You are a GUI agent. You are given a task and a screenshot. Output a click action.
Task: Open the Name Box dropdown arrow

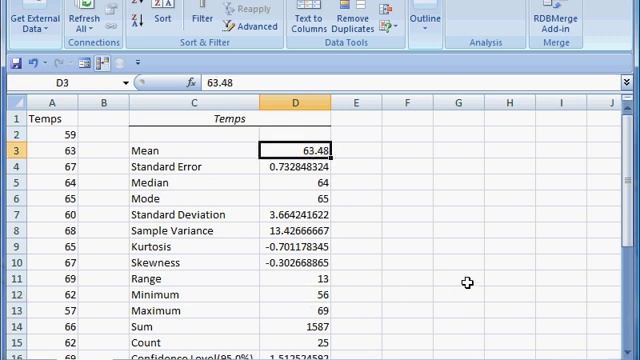pyautogui.click(x=126, y=83)
